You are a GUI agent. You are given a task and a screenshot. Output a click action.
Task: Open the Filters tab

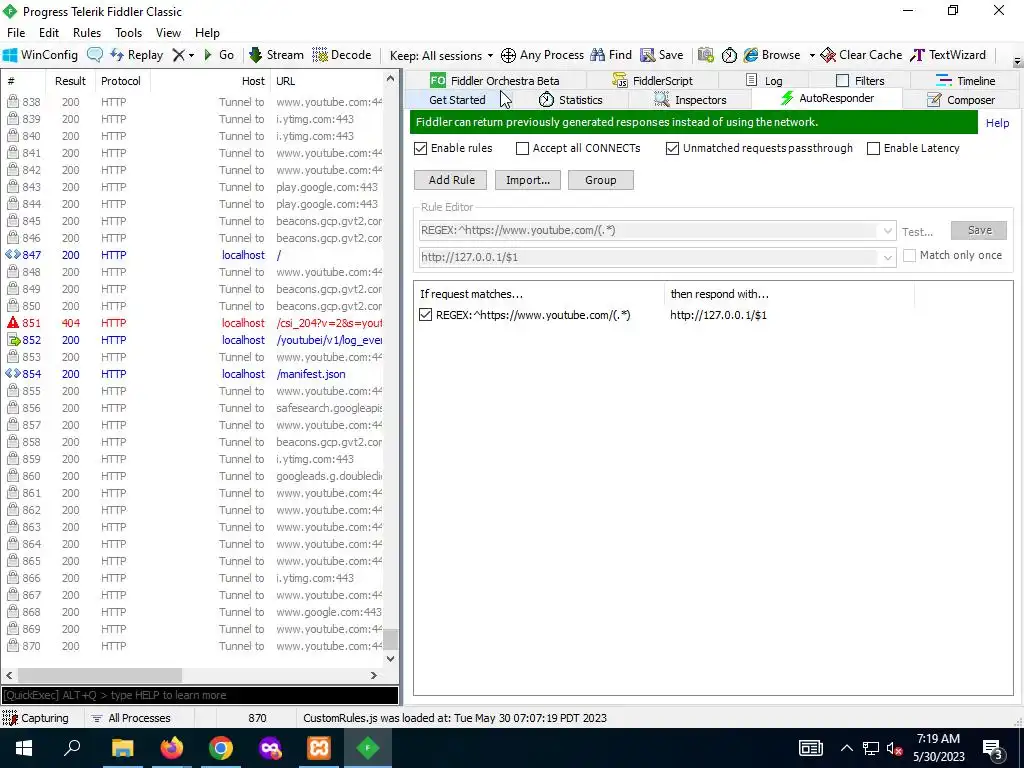coord(860,81)
